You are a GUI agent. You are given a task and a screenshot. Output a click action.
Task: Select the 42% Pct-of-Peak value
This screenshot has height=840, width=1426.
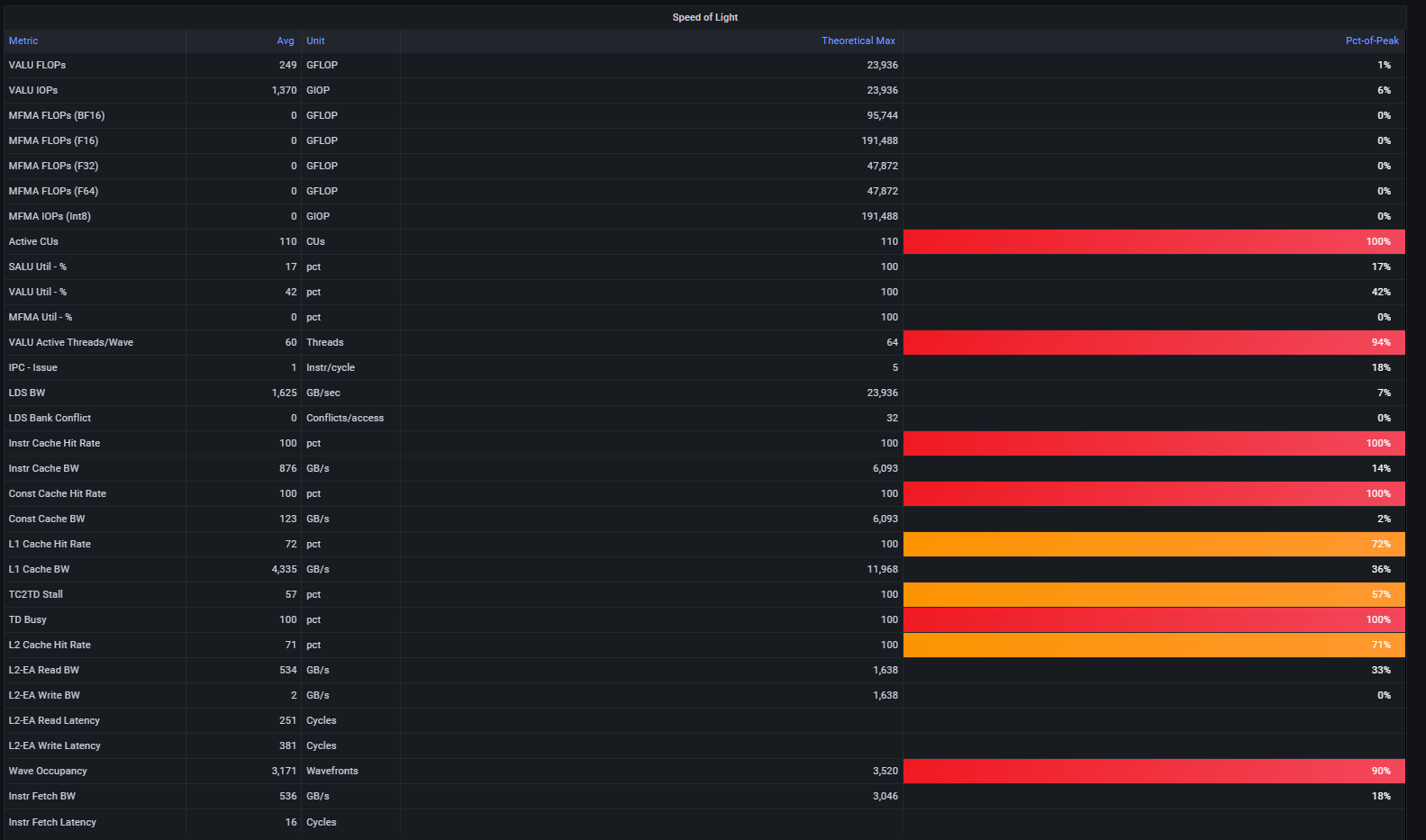pyautogui.click(x=1381, y=292)
